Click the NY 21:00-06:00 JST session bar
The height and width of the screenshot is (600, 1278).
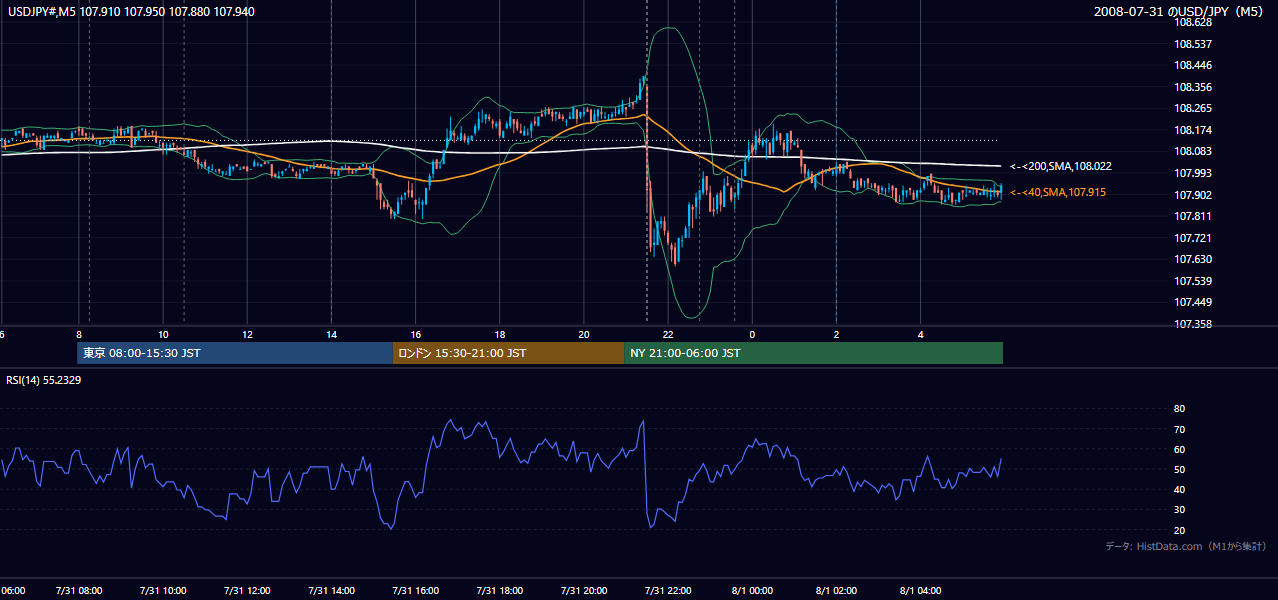pos(813,353)
